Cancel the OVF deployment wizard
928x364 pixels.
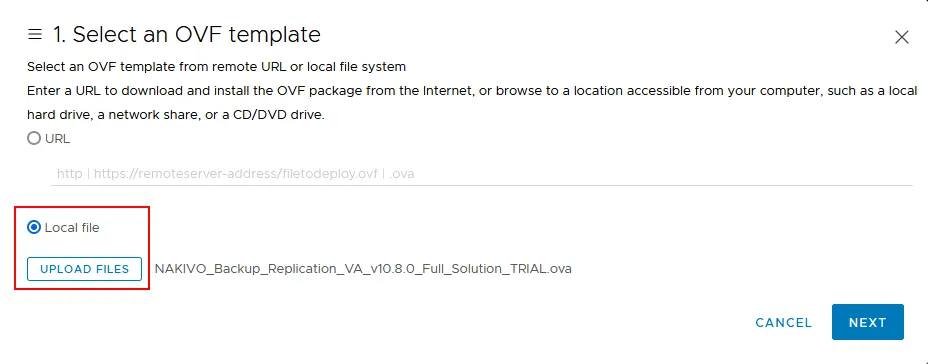pyautogui.click(x=784, y=323)
